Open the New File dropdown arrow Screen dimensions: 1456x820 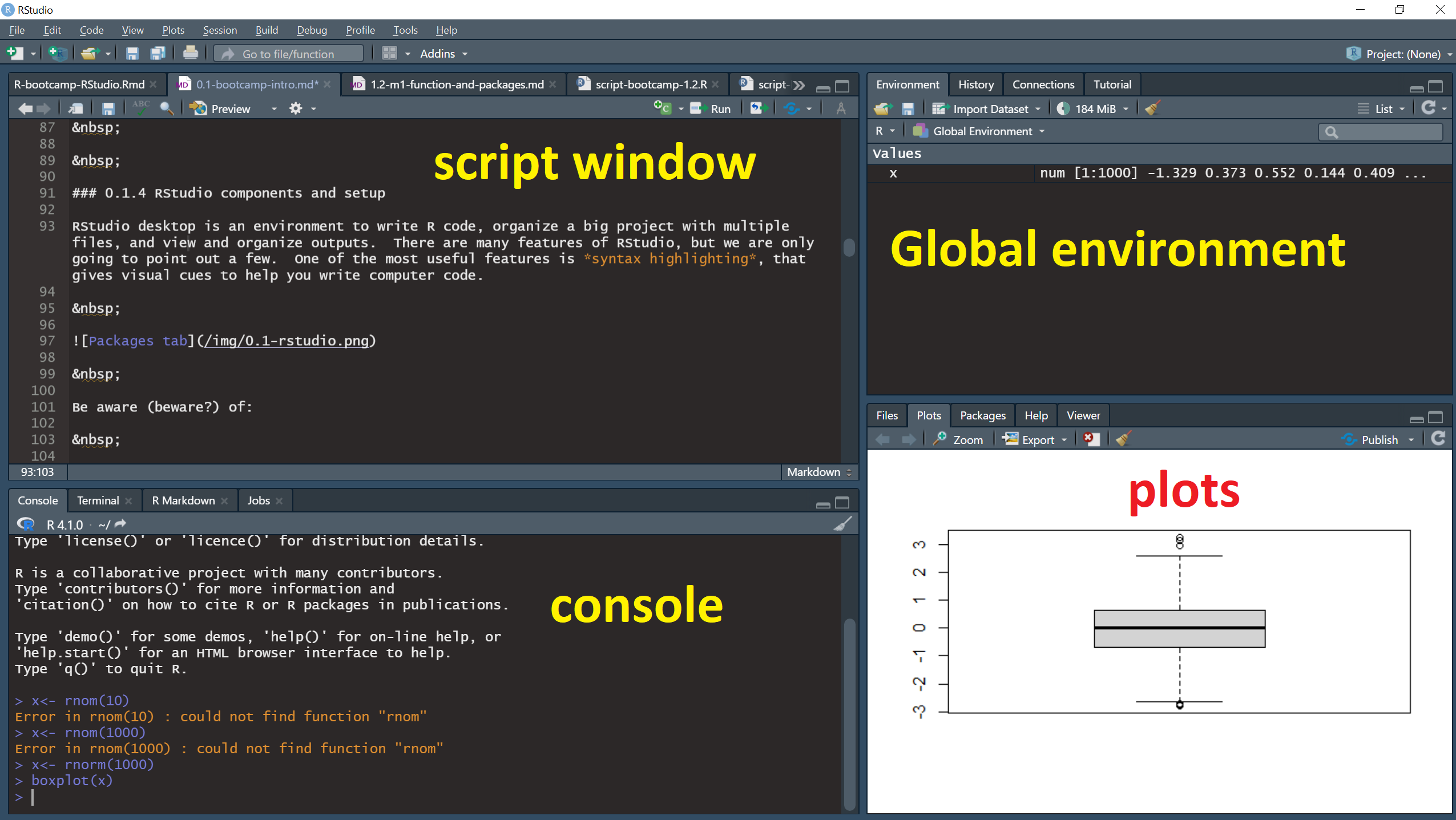click(33, 54)
